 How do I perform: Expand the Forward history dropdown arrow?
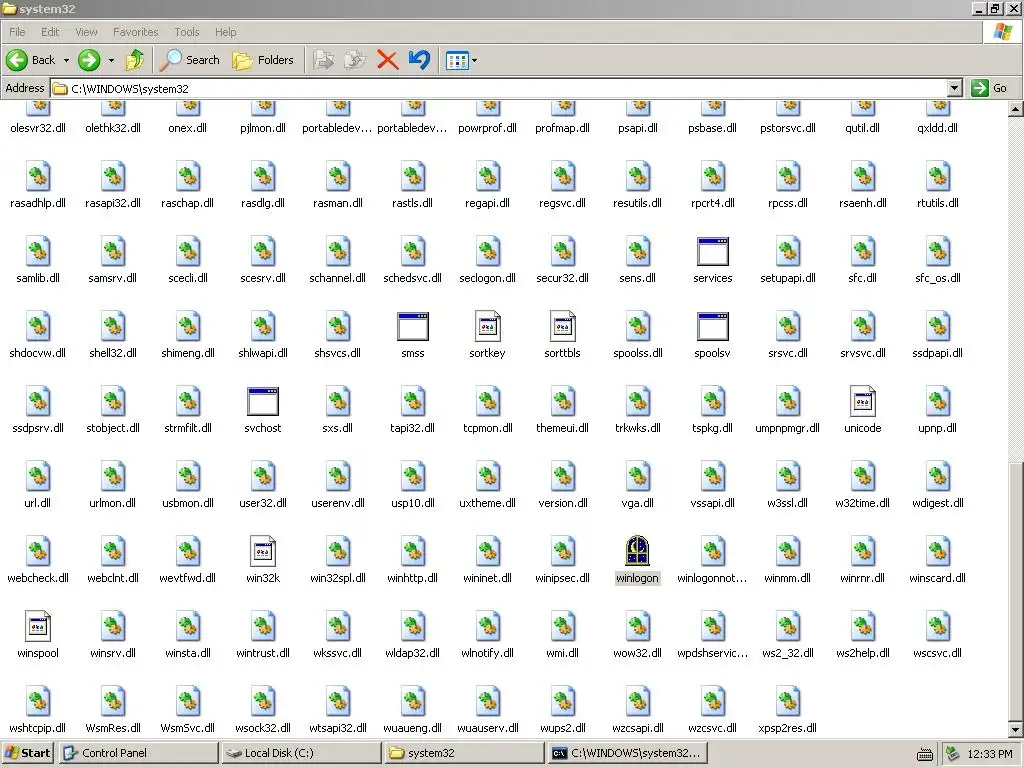tap(111, 60)
